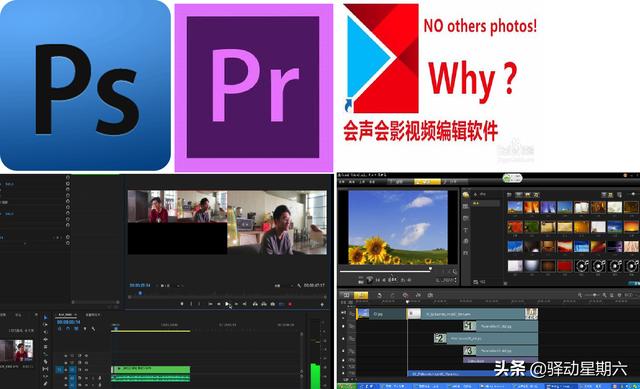Click the camera export-frame icon under monitor
The height and width of the screenshot is (389, 640).
click(x=273, y=304)
